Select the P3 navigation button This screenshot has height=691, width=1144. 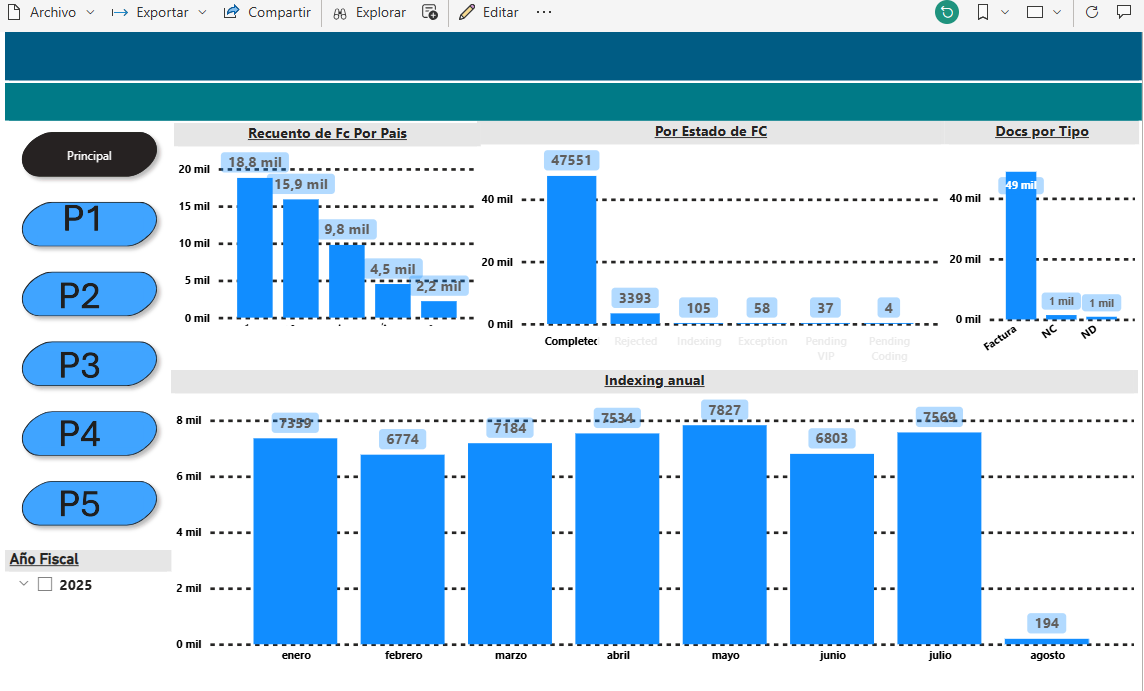point(89,364)
